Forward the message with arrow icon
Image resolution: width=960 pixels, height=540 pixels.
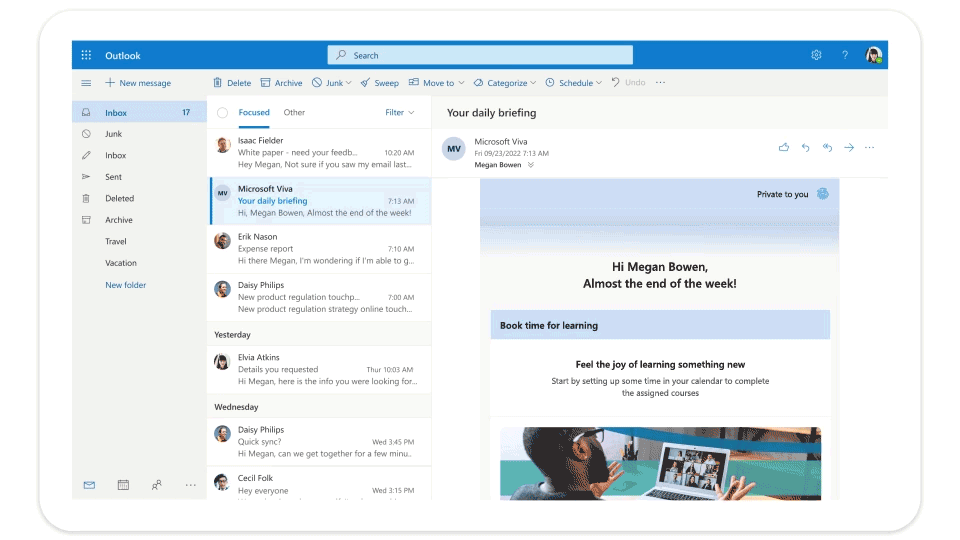849,148
